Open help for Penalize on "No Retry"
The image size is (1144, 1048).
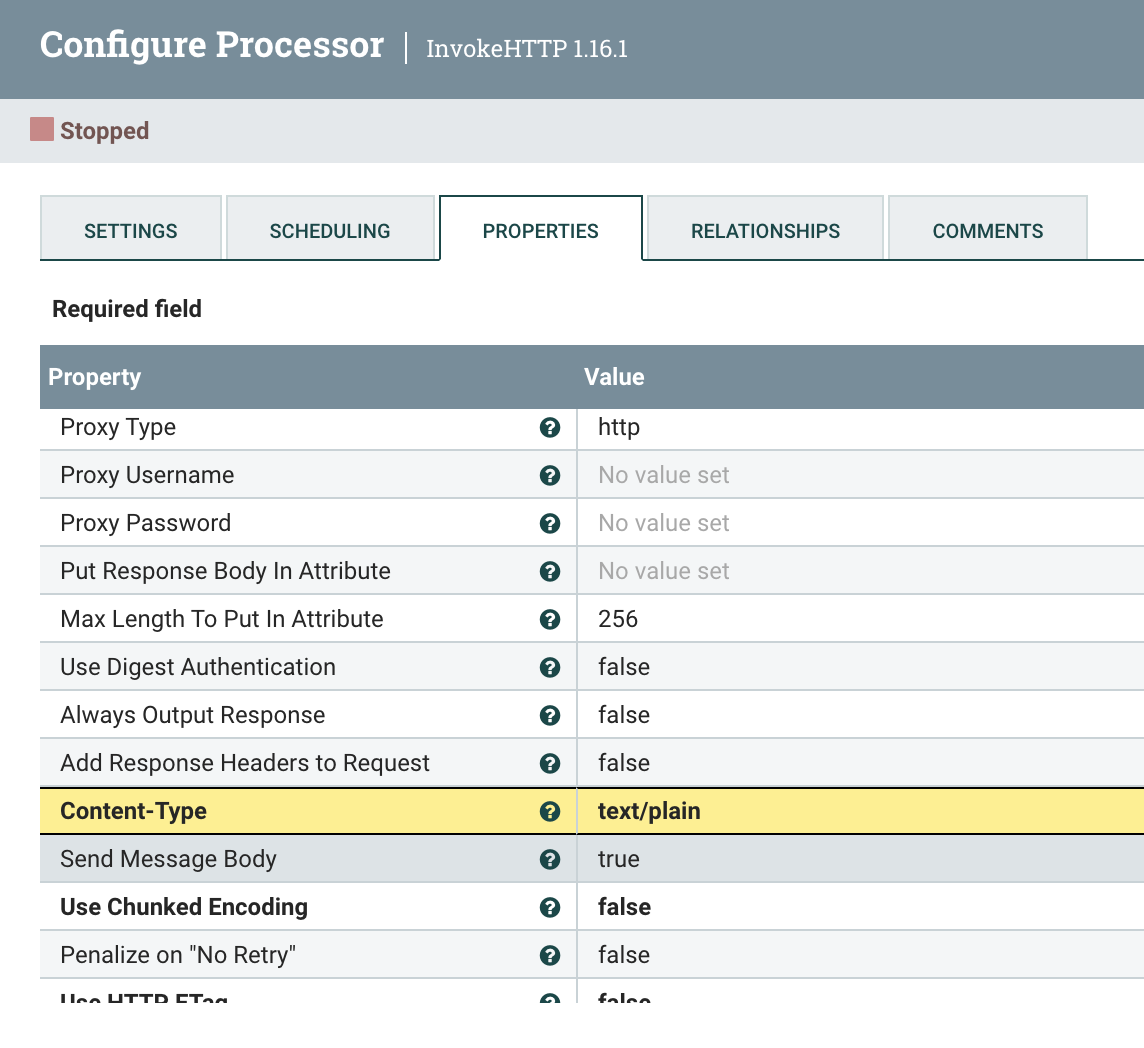(550, 955)
